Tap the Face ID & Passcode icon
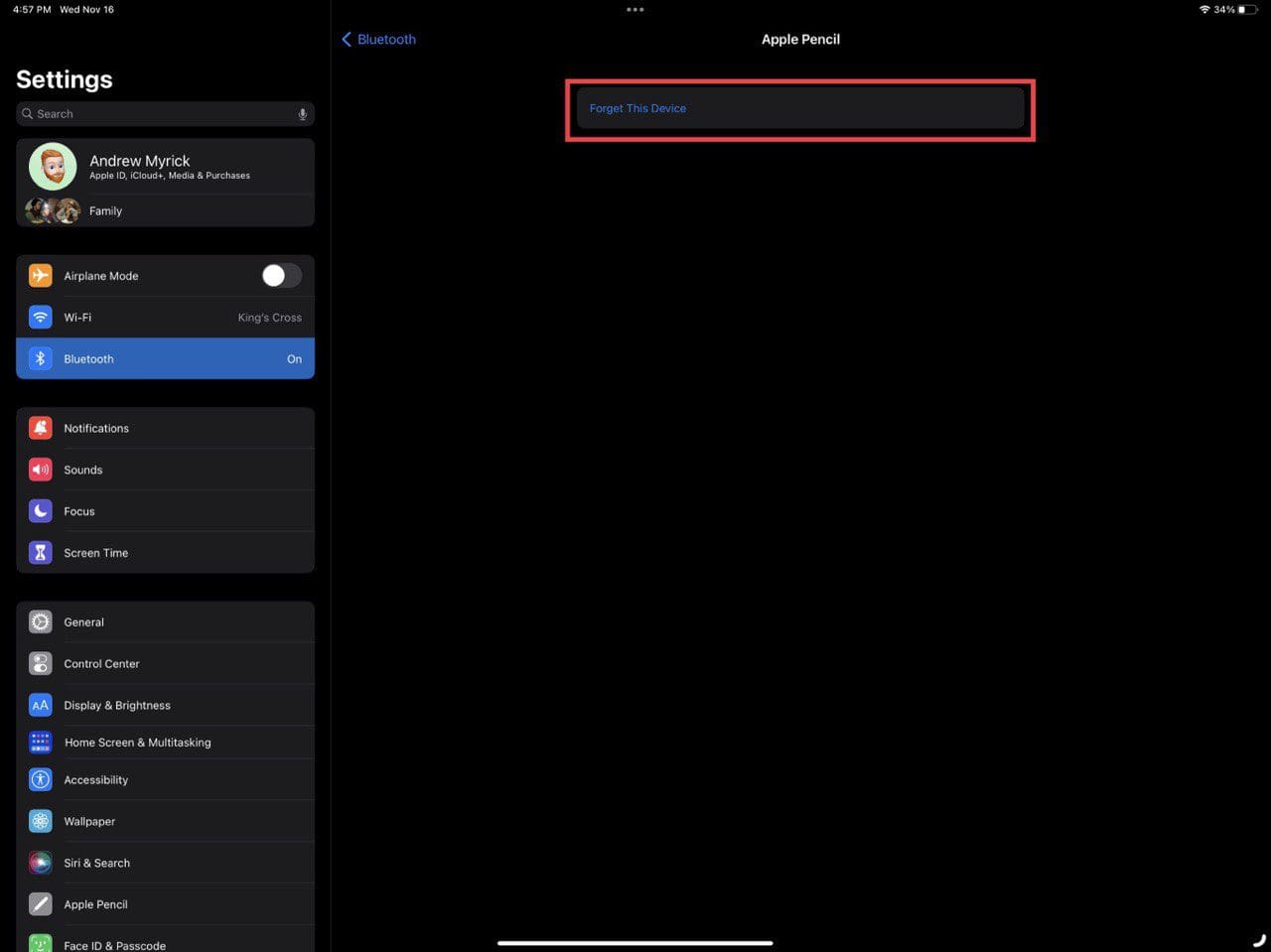1271x952 pixels. pos(40,943)
